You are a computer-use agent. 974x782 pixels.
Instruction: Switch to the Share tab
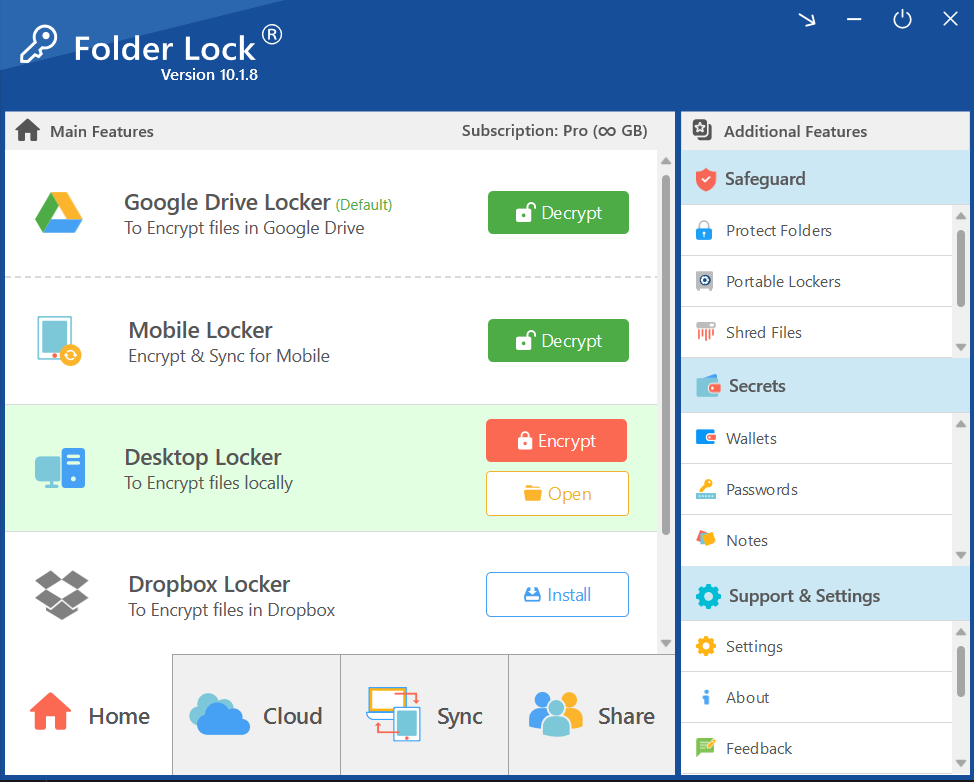coord(591,715)
